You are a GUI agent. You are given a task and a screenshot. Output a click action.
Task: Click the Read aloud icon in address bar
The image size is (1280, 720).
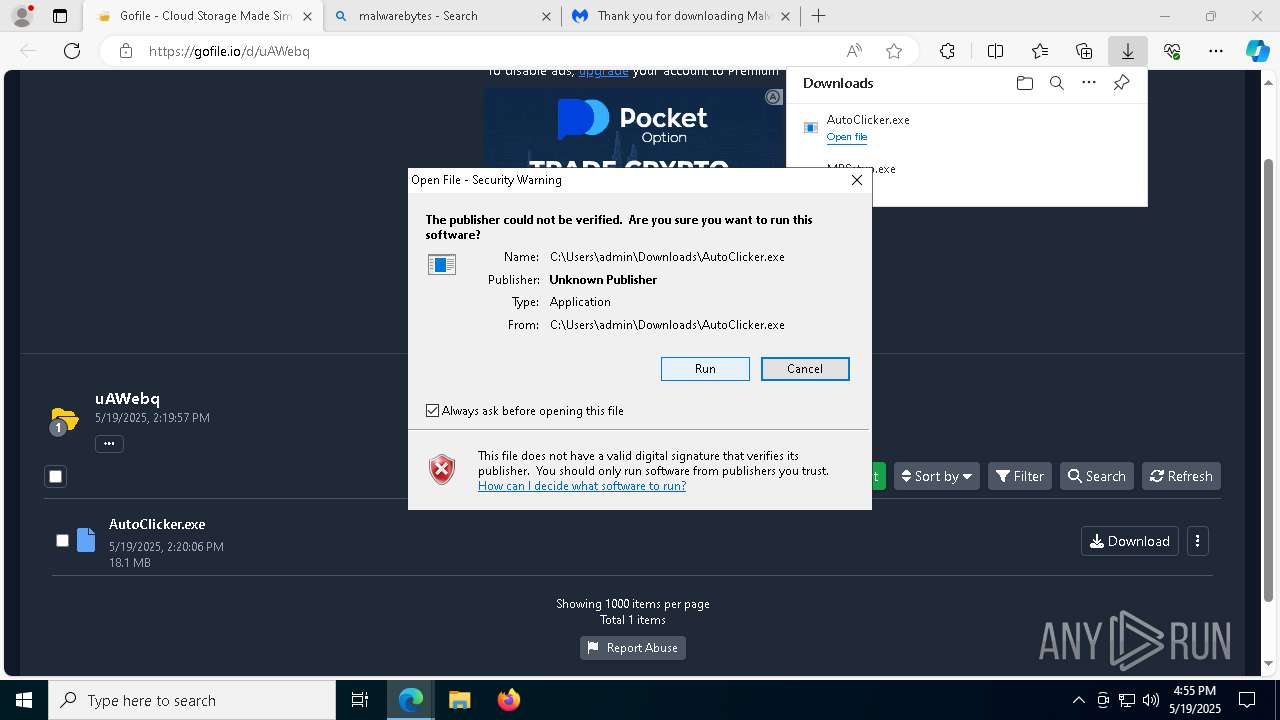854,51
